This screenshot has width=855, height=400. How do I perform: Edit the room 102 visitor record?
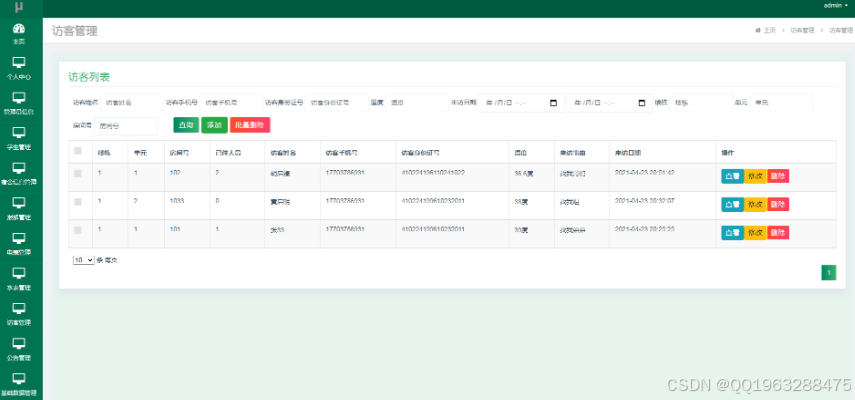755,176
